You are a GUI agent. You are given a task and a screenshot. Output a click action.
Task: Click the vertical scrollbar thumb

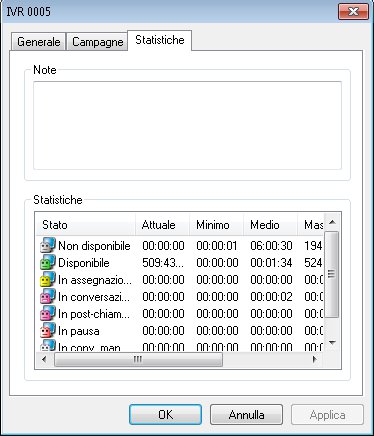[x=332, y=274]
